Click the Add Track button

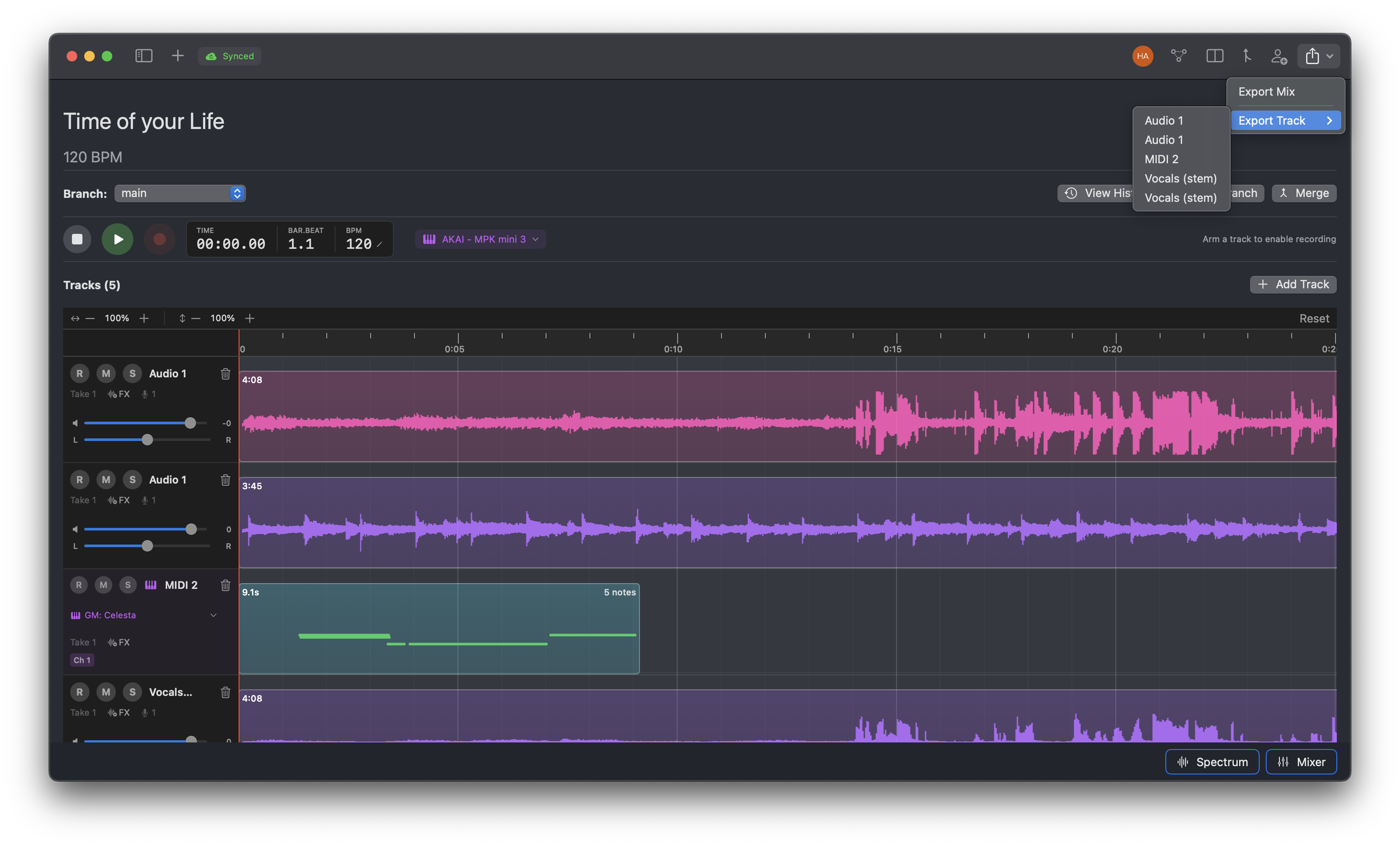click(1293, 284)
